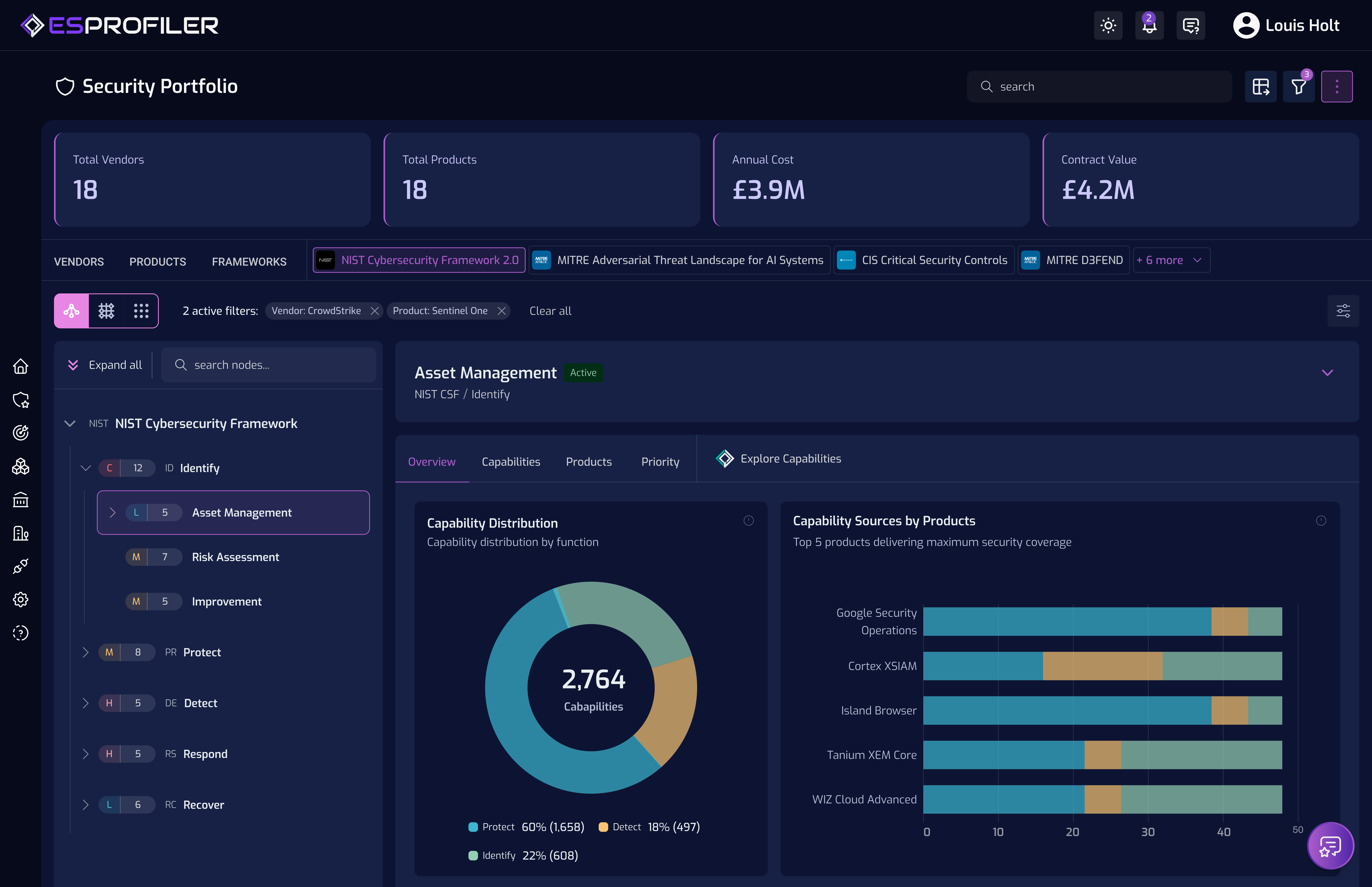Viewport: 1372px width, 887px height.
Task: Remove the Vendor: CrowdStrike filter
Action: tap(375, 311)
